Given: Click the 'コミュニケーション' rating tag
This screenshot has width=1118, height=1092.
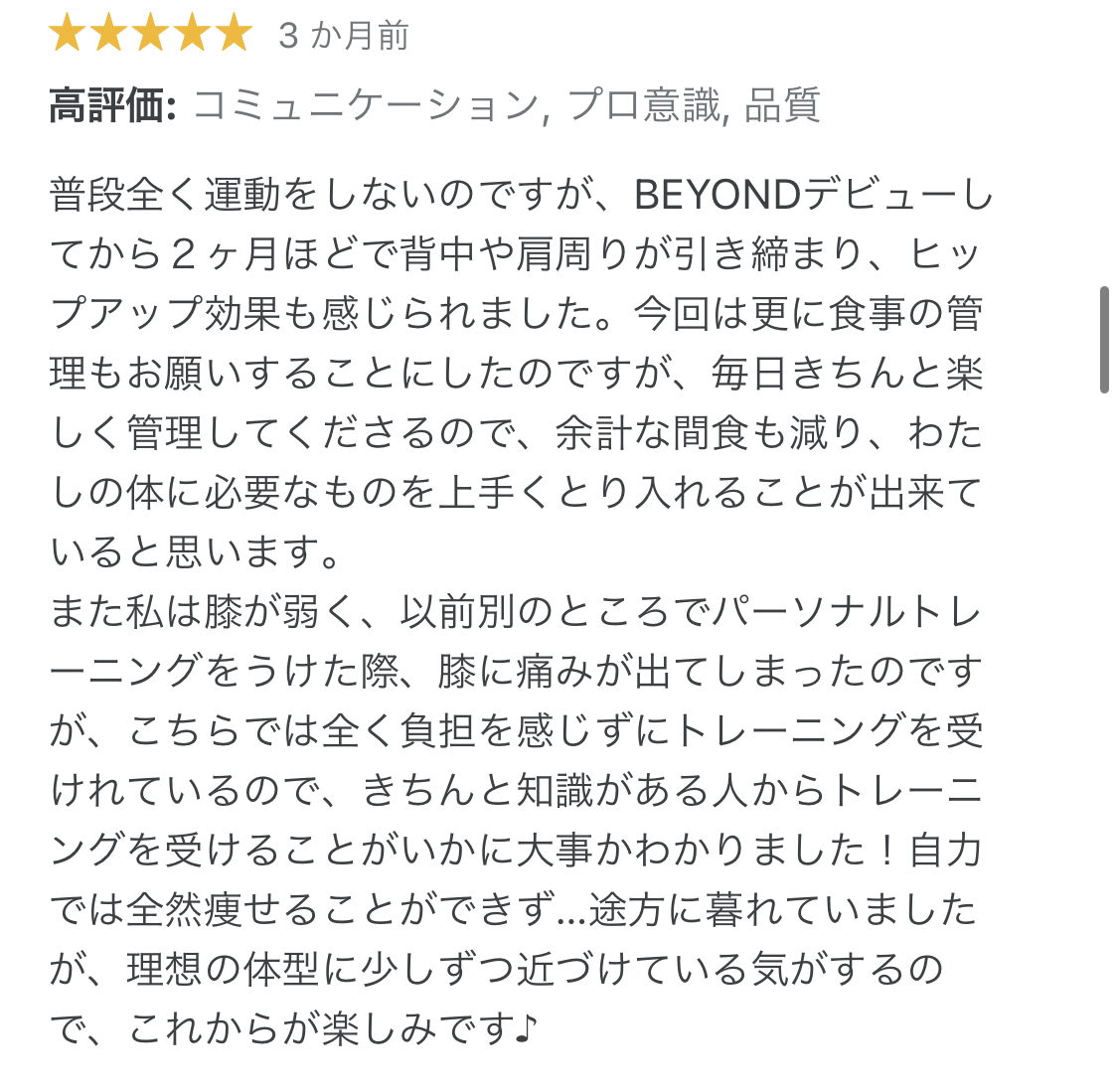Looking at the screenshot, I should [x=367, y=105].
